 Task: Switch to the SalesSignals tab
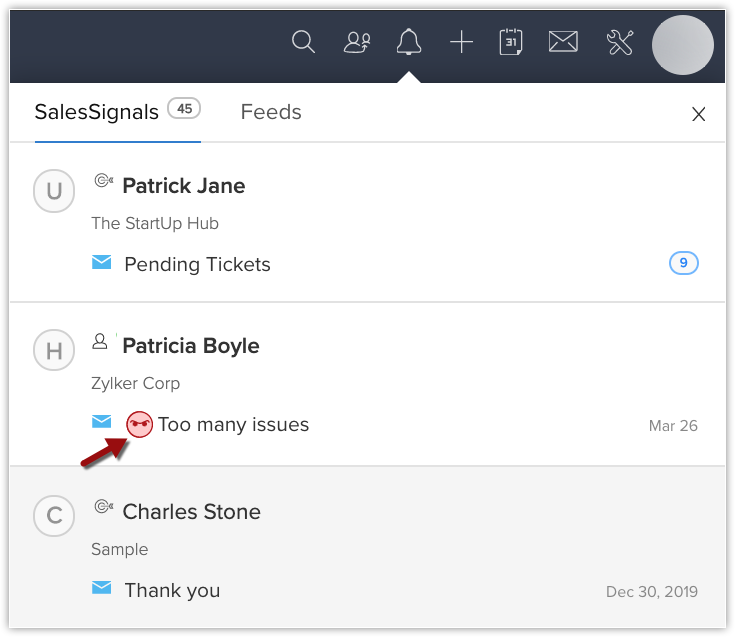point(97,112)
